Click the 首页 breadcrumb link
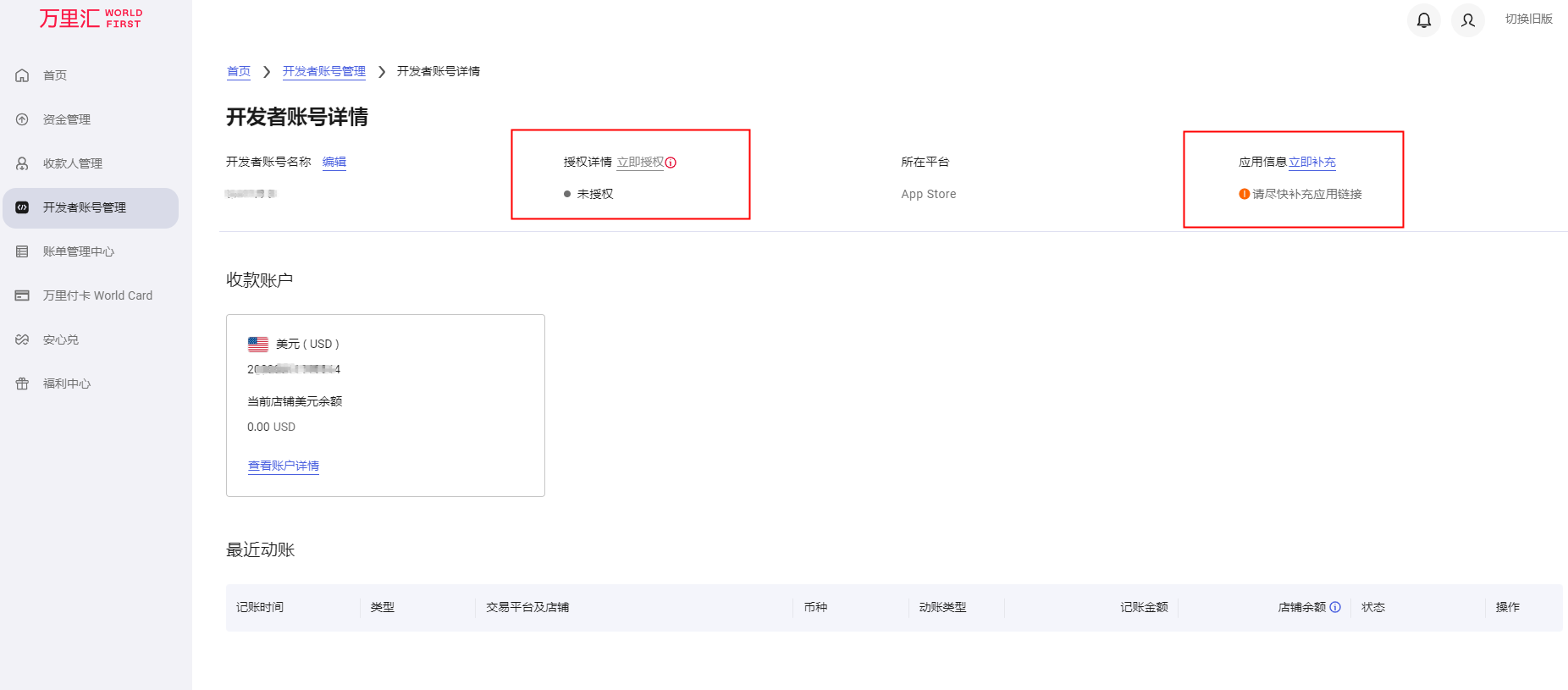The image size is (1568, 690). [x=238, y=71]
